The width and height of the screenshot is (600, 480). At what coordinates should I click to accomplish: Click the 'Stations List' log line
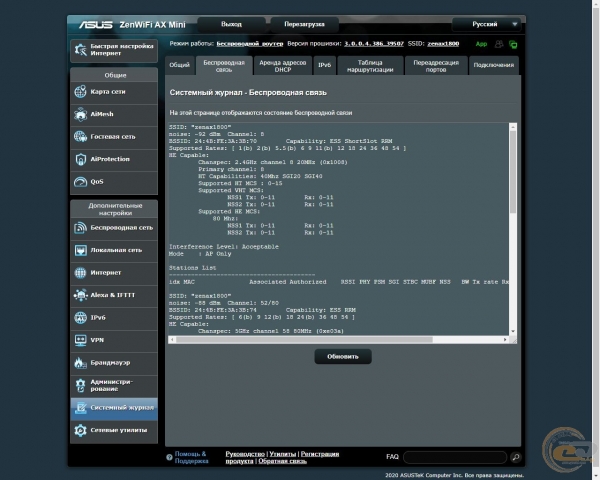[x=192, y=268]
